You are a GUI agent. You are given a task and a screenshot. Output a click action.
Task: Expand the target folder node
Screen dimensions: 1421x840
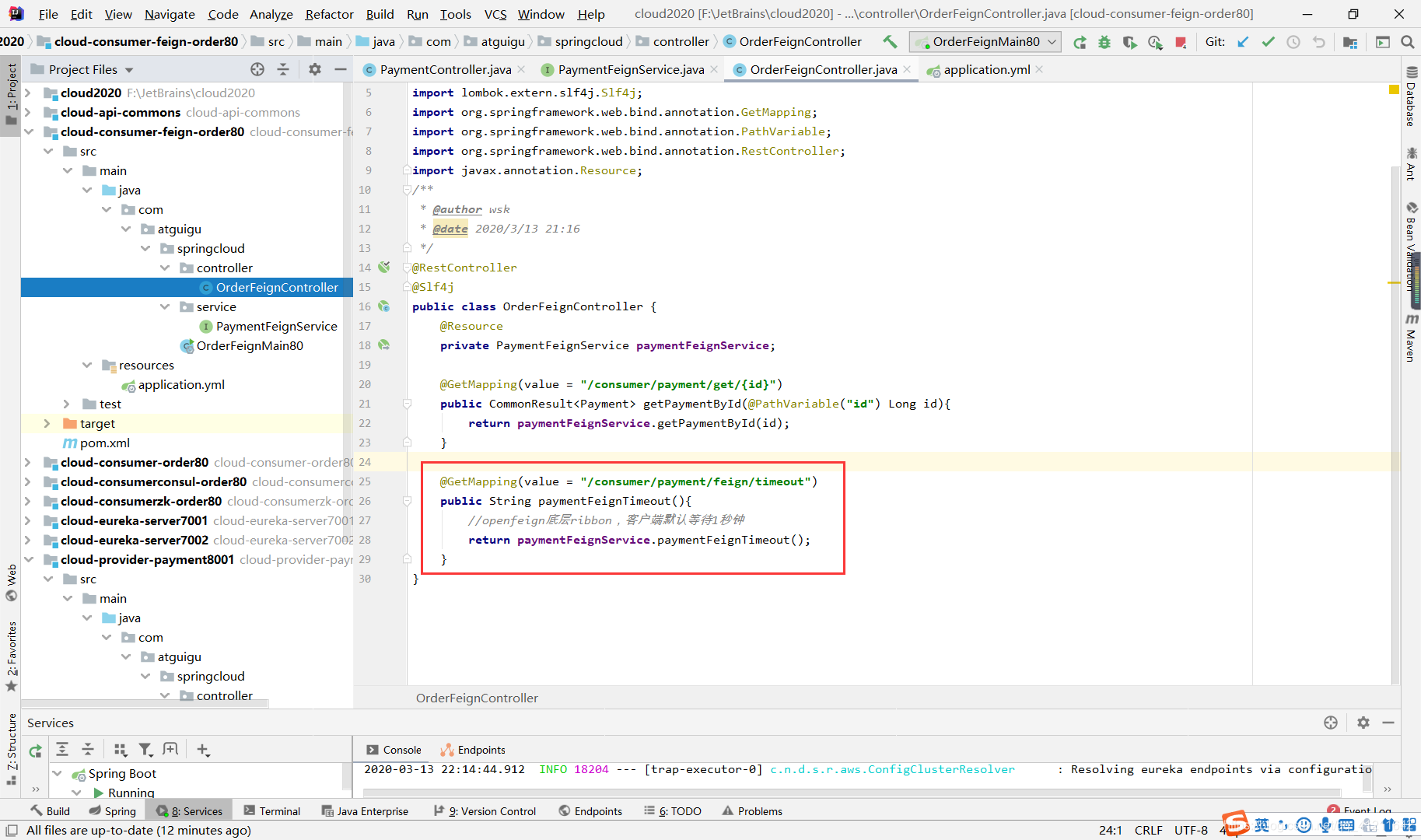(47, 423)
